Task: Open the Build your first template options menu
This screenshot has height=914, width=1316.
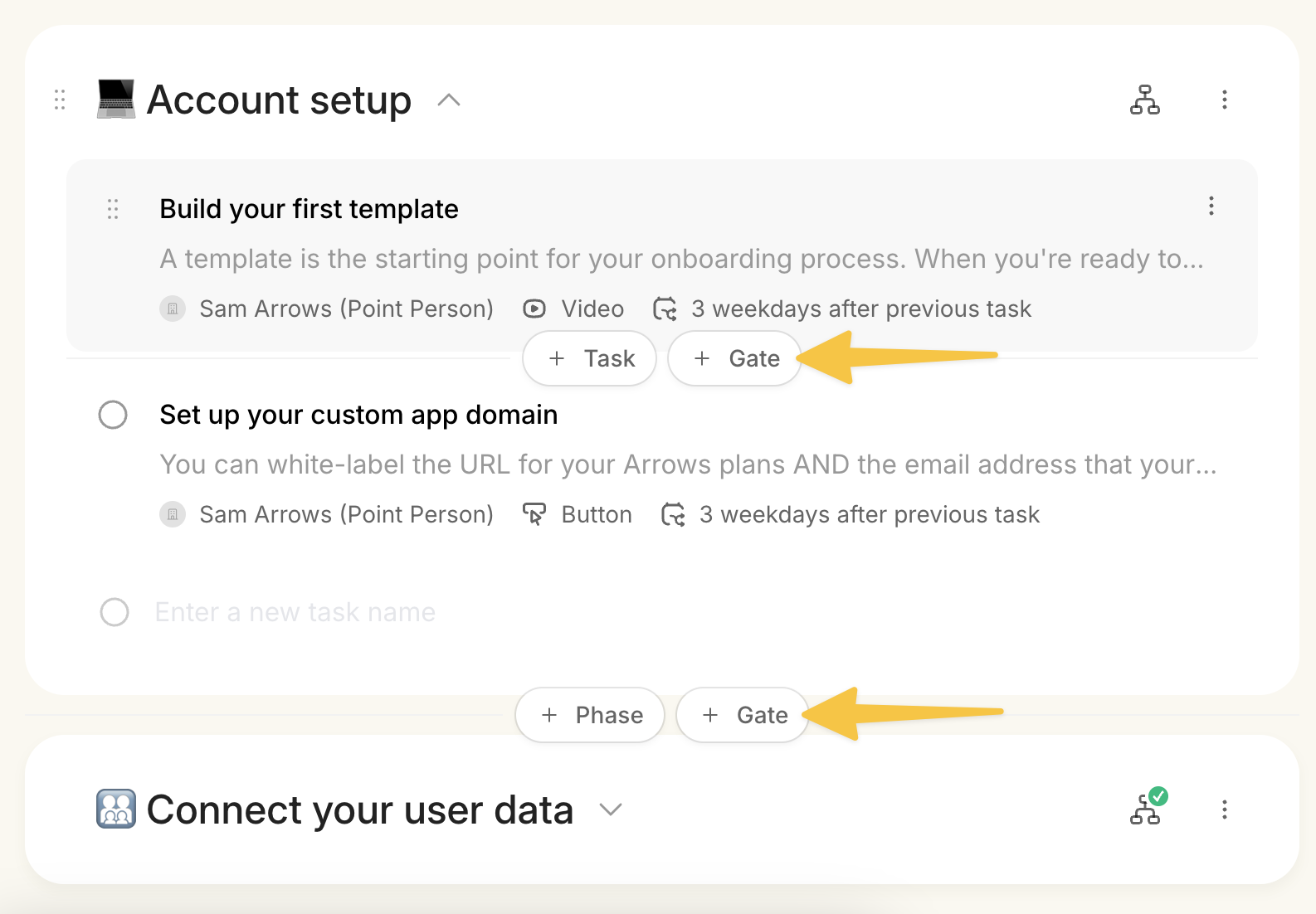Action: [x=1211, y=207]
